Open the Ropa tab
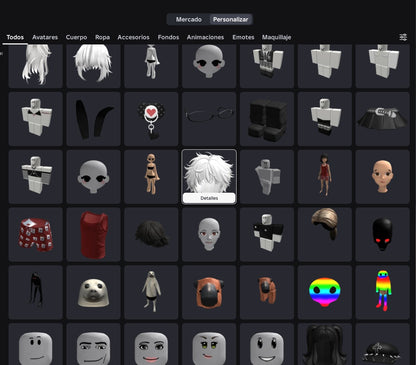The width and height of the screenshot is (416, 365). [x=102, y=37]
